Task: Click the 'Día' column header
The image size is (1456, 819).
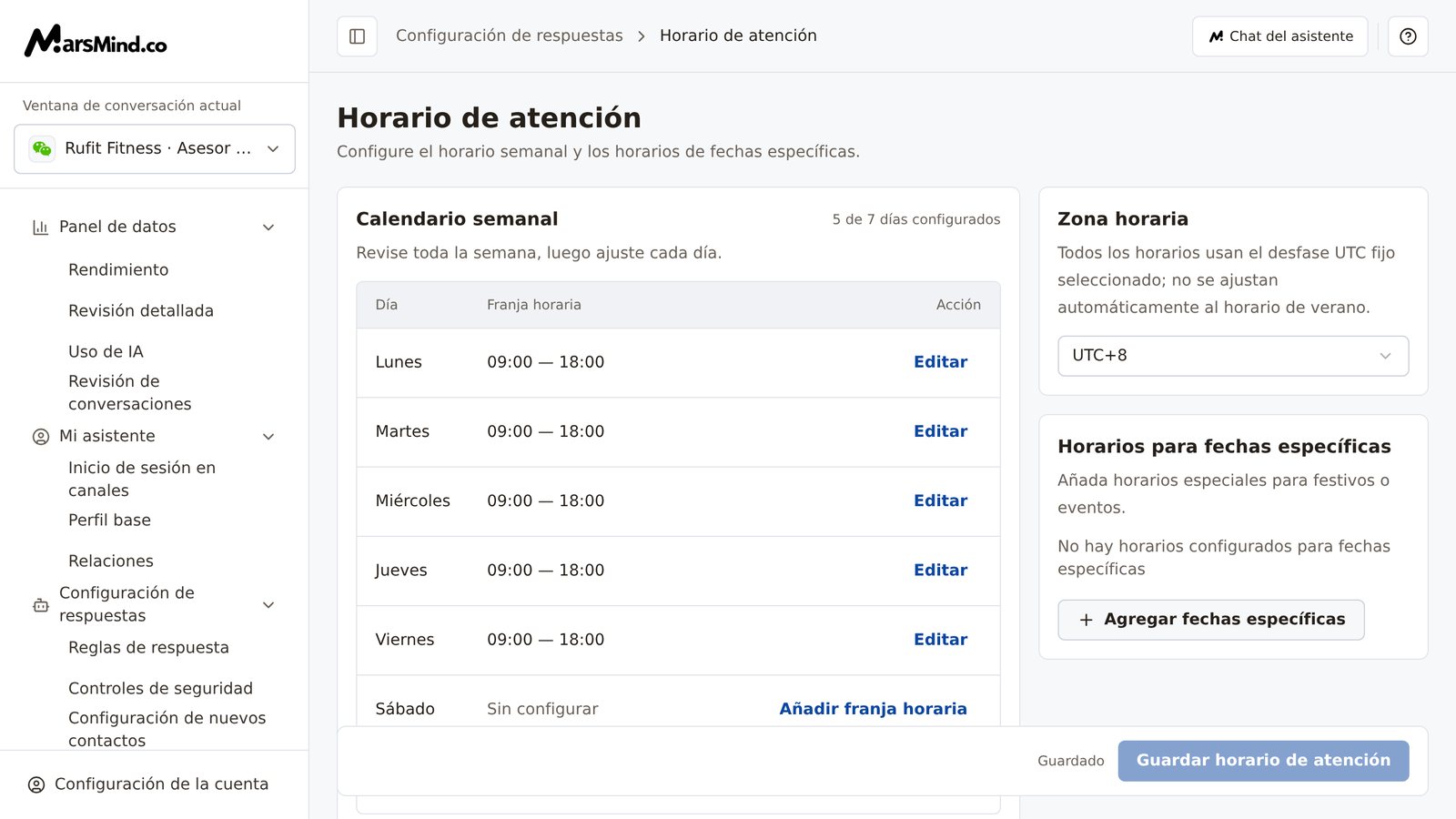Action: [x=387, y=305]
